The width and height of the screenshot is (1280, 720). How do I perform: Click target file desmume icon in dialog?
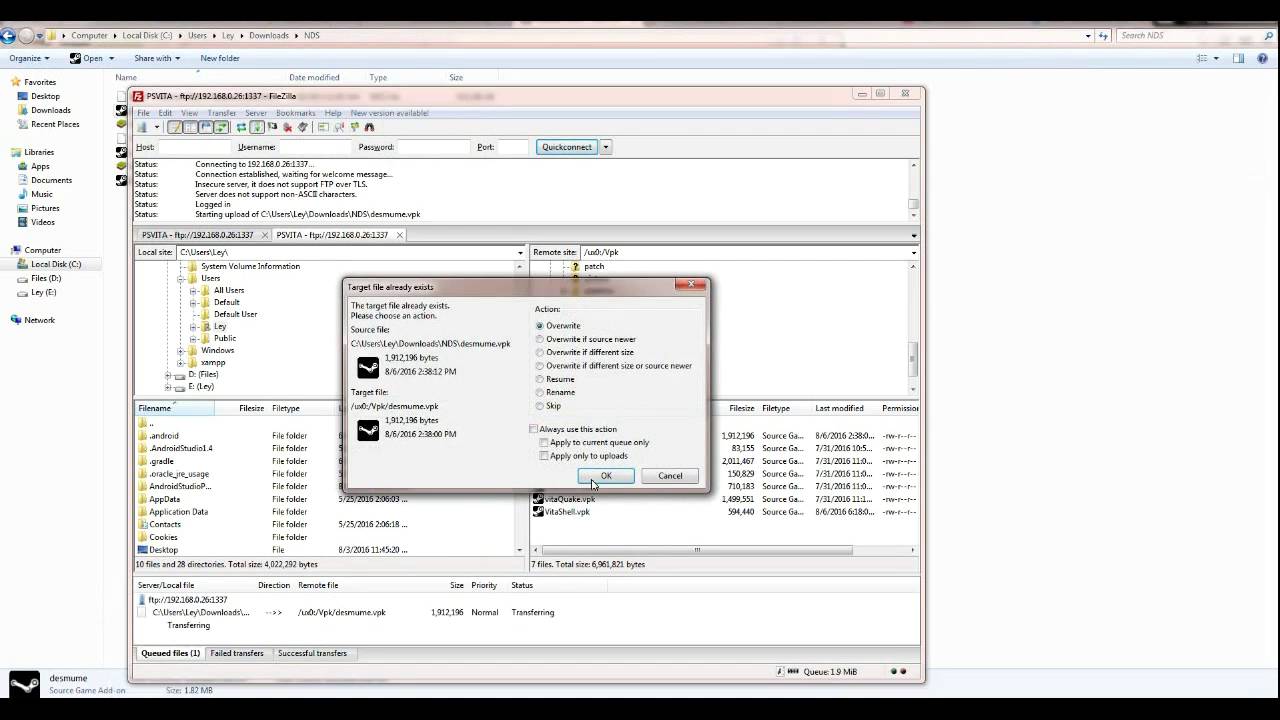[368, 430]
